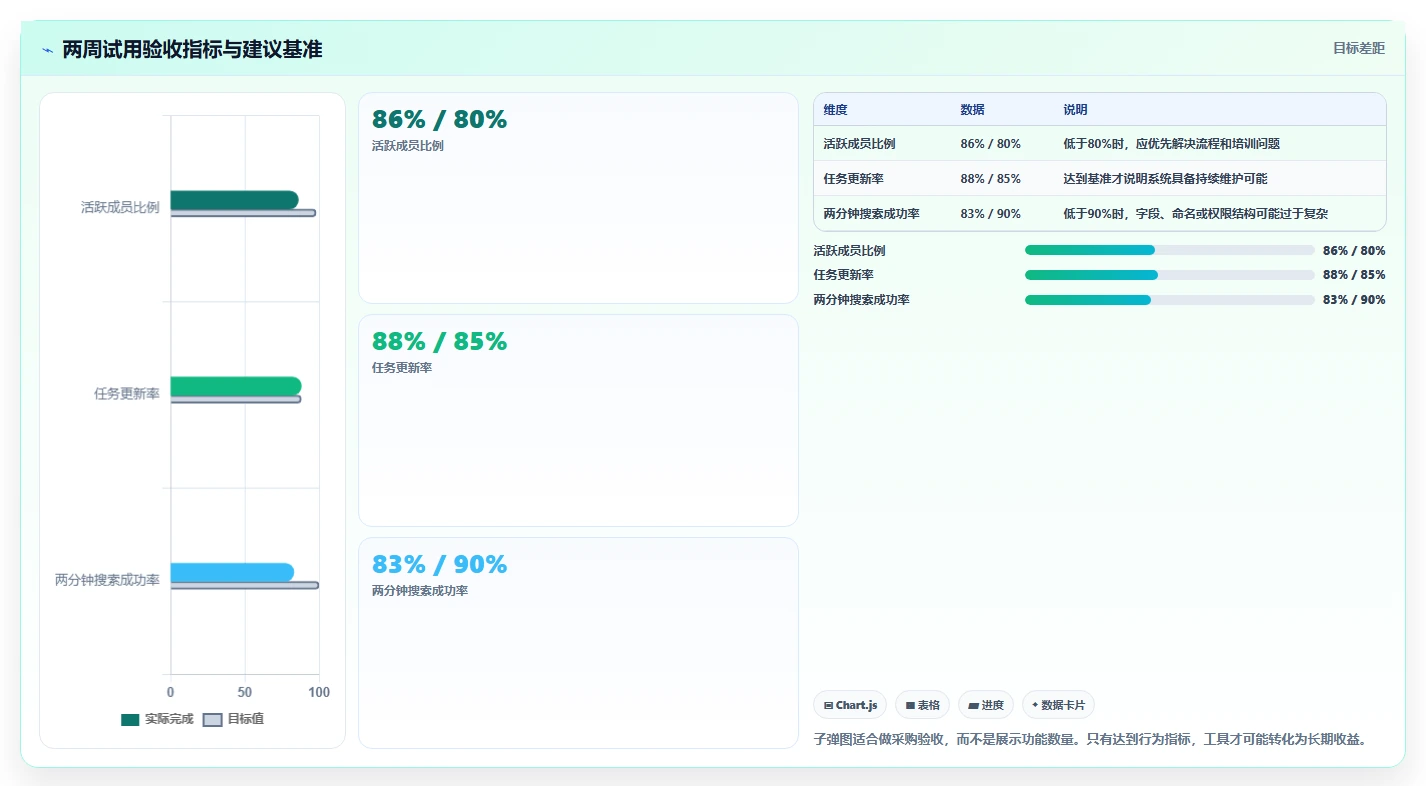This screenshot has width=1426, height=786.
Task: Click the note 达到基准才说明系统具备持续维护可能
Action: point(1165,179)
